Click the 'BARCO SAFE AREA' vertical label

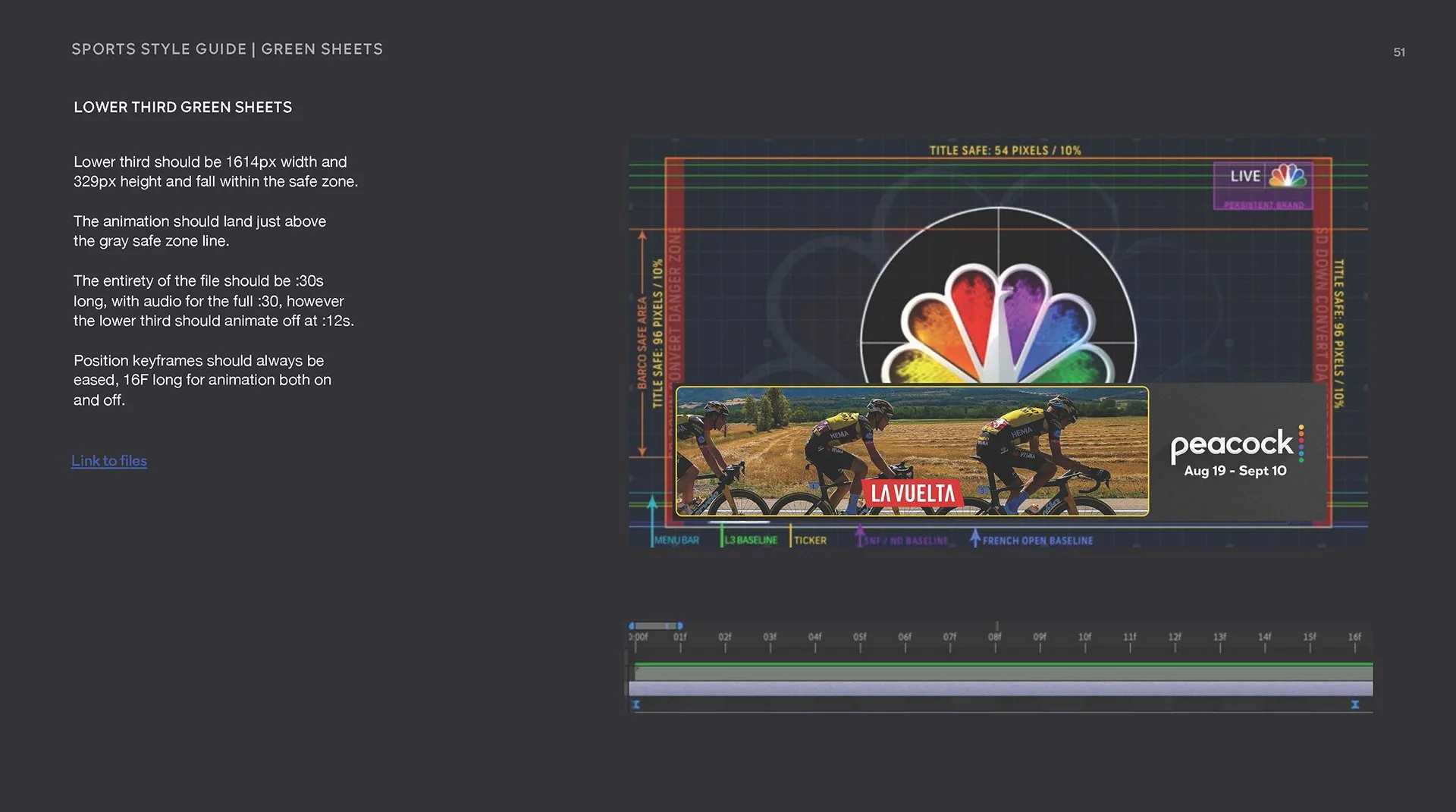click(x=642, y=343)
